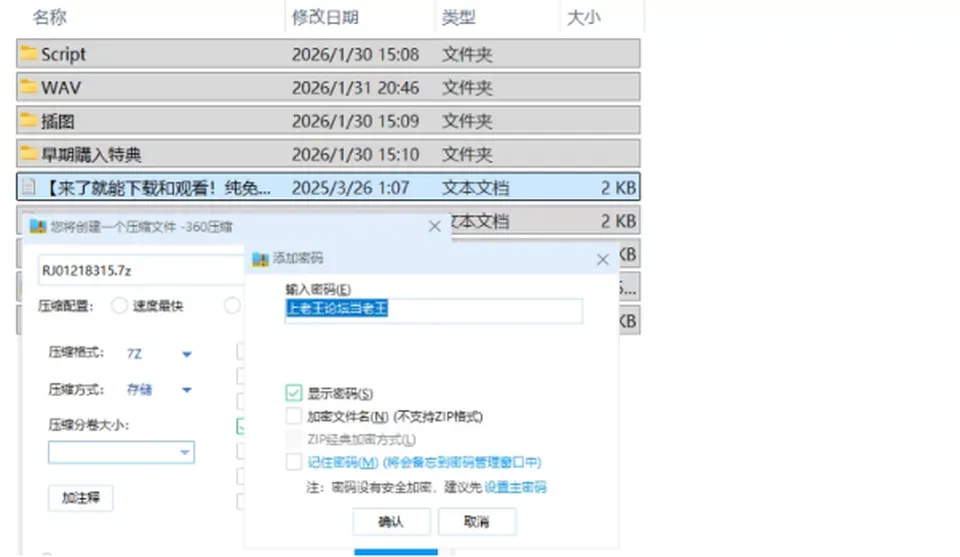The image size is (960, 557).
Task: Click 文本文档 type in the 2025/3/26 row
Action: click(475, 188)
